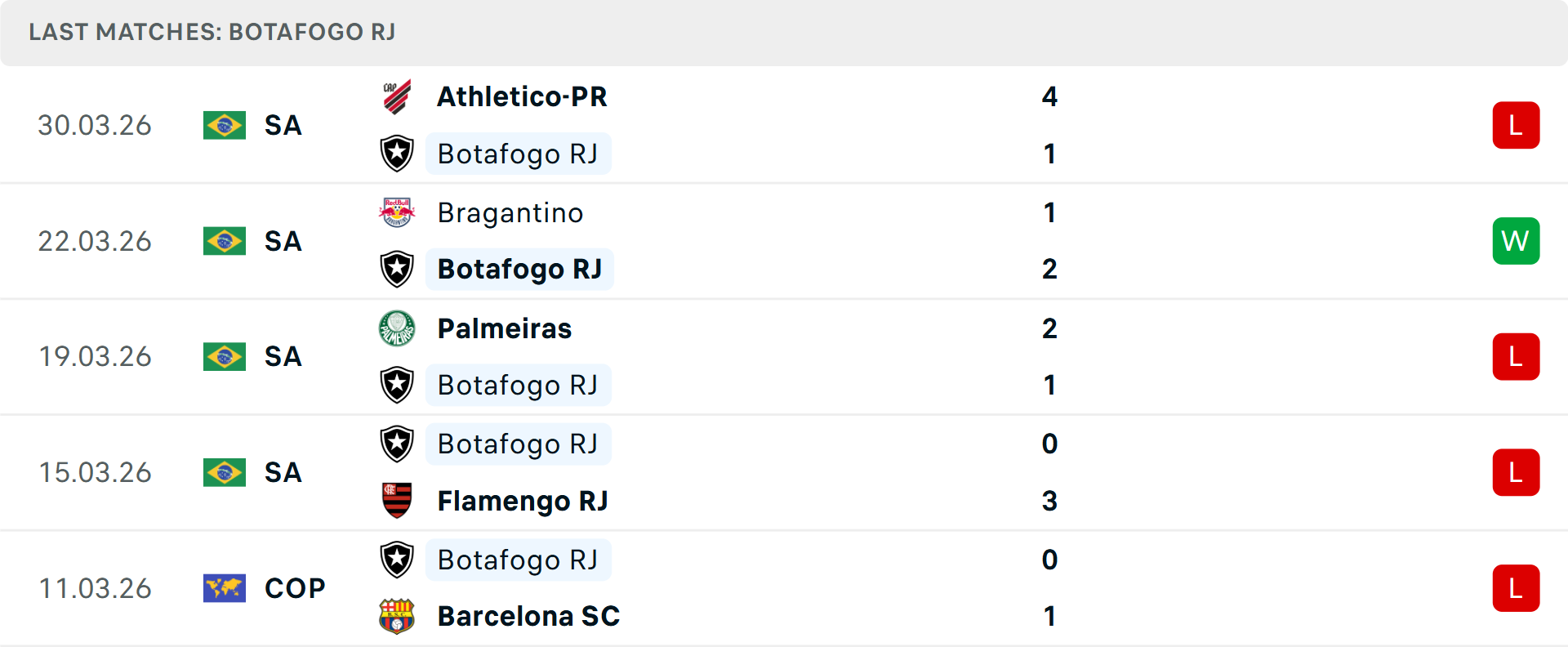Click the 15.03.26 match date
Screen dimensions: 1568x647
click(96, 472)
